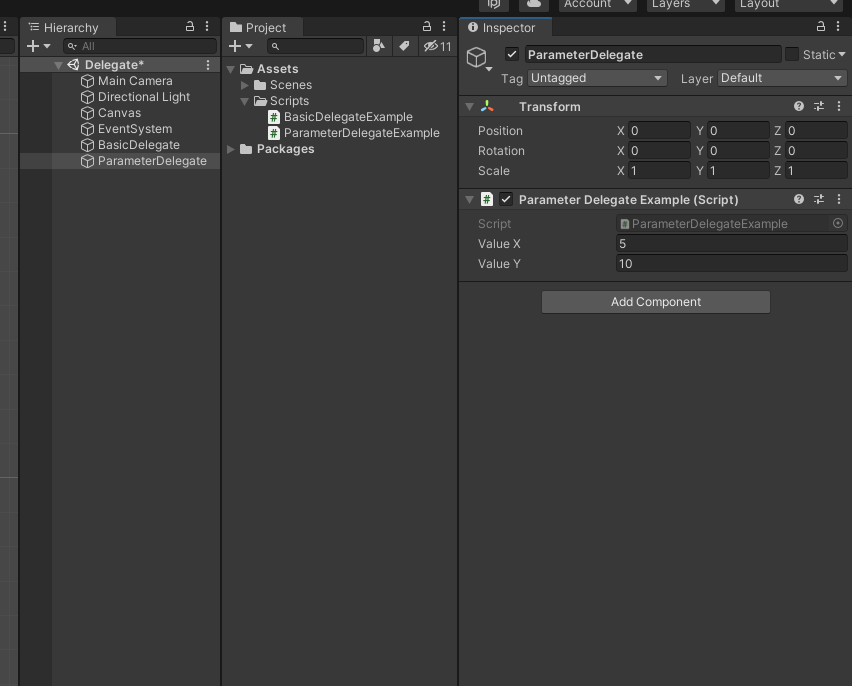Viewport: 852px width, 686px height.
Task: Open script component help reference
Action: tap(798, 199)
